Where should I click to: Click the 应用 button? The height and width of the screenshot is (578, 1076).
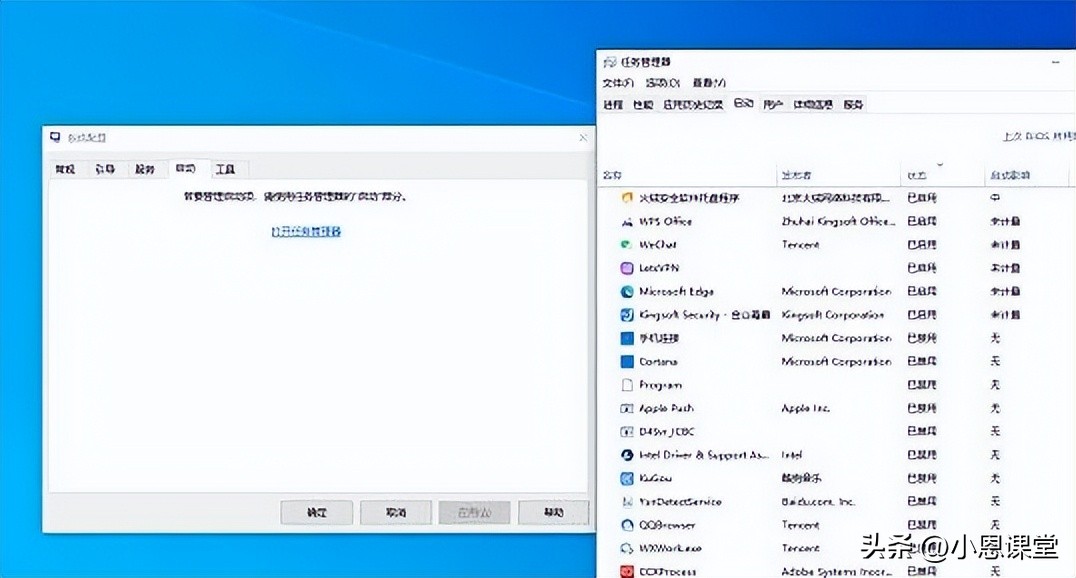tap(475, 512)
